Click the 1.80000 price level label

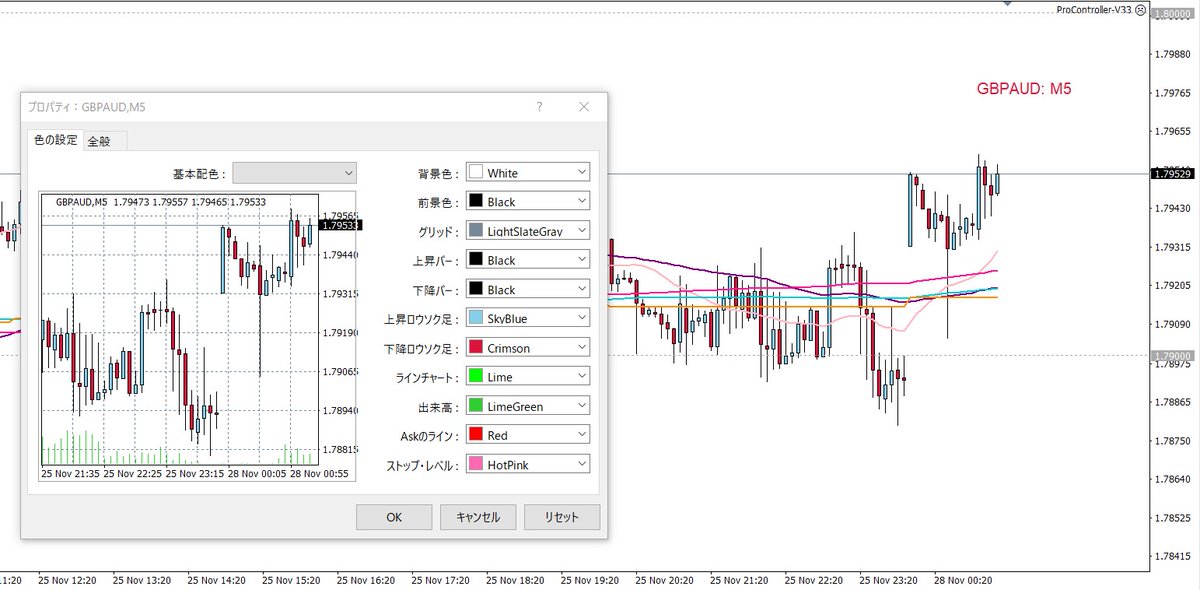[x=1172, y=14]
